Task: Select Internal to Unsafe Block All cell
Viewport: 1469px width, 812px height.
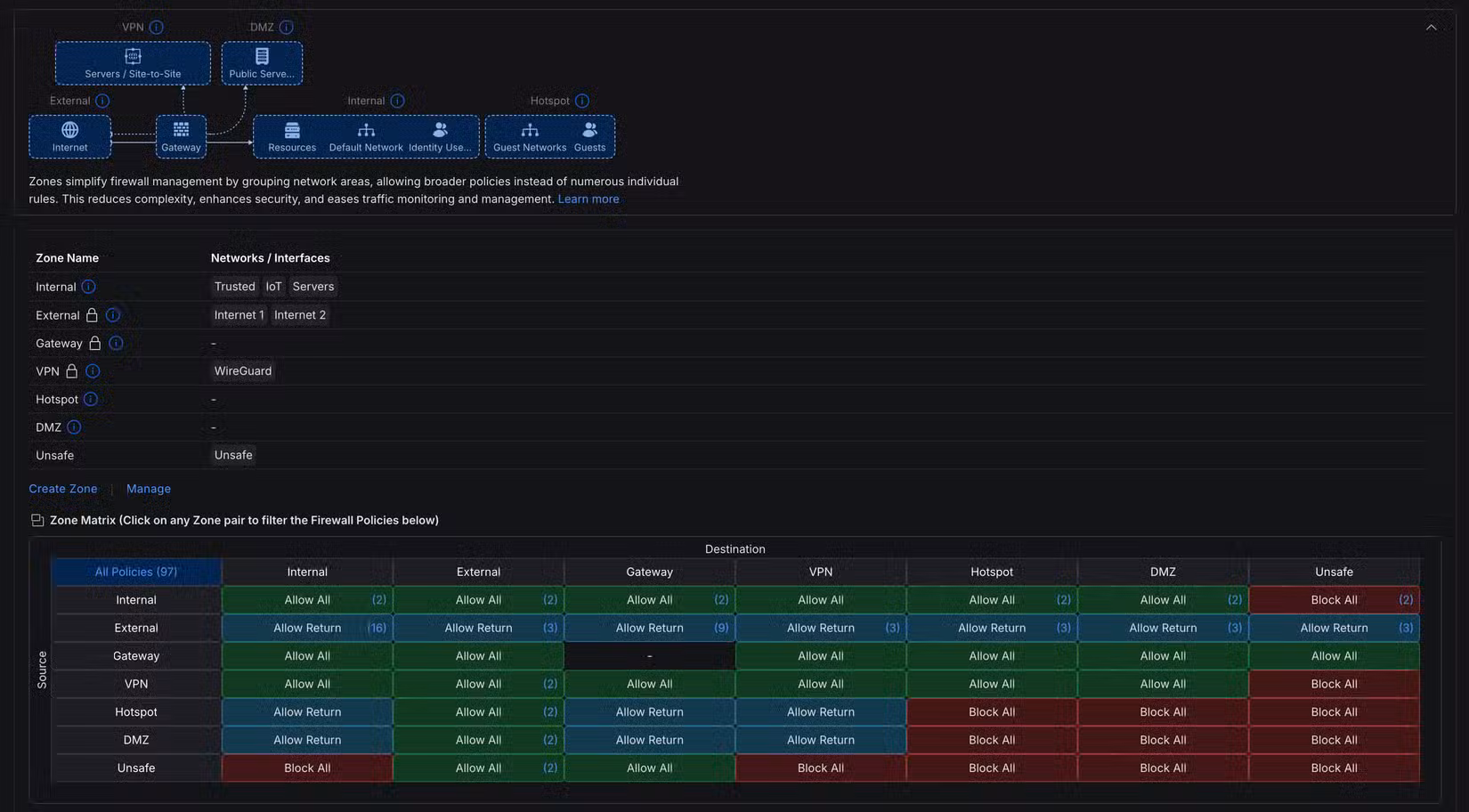Action: point(1334,600)
